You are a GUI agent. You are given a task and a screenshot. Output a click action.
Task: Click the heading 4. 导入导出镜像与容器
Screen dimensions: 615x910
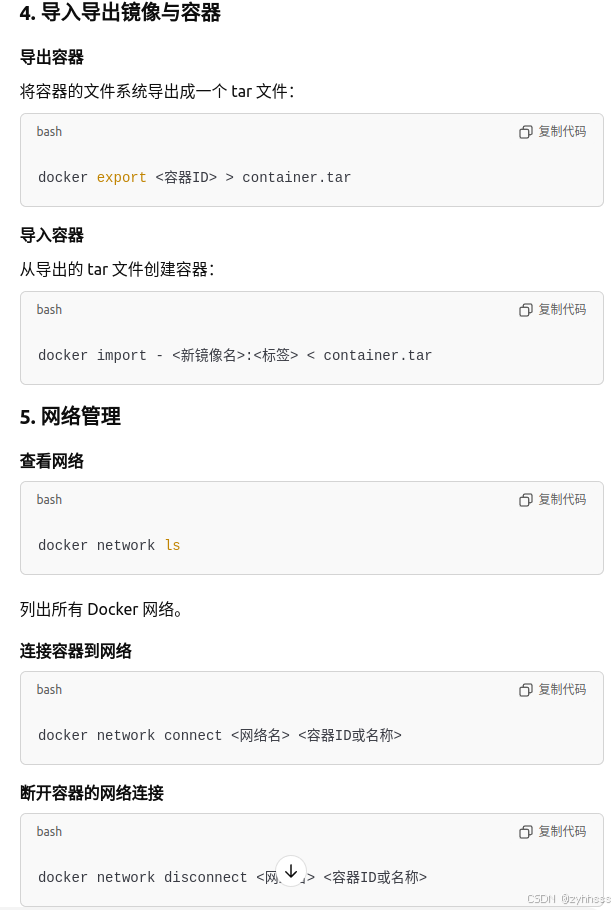(x=120, y=13)
